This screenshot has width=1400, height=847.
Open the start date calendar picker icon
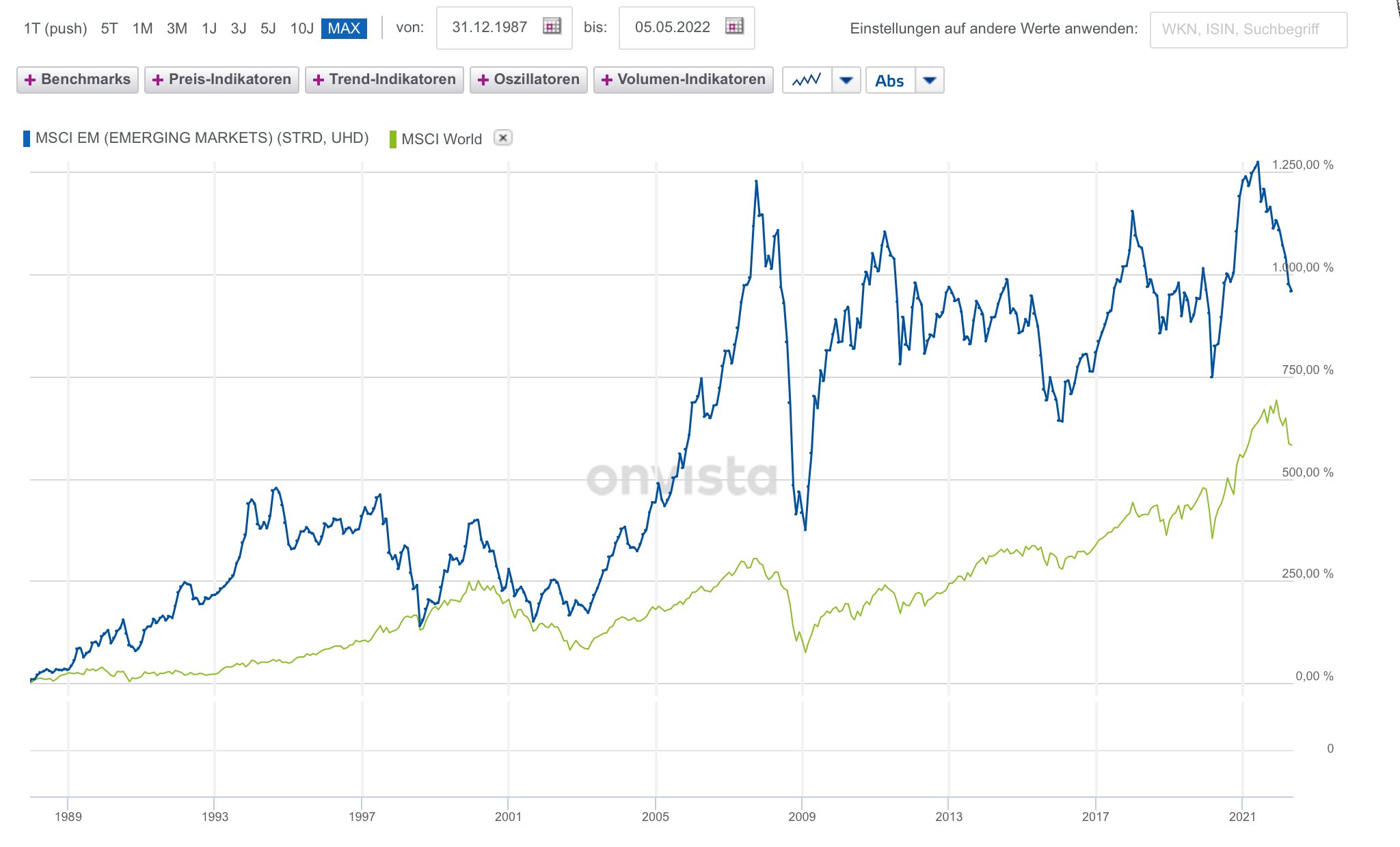point(552,27)
